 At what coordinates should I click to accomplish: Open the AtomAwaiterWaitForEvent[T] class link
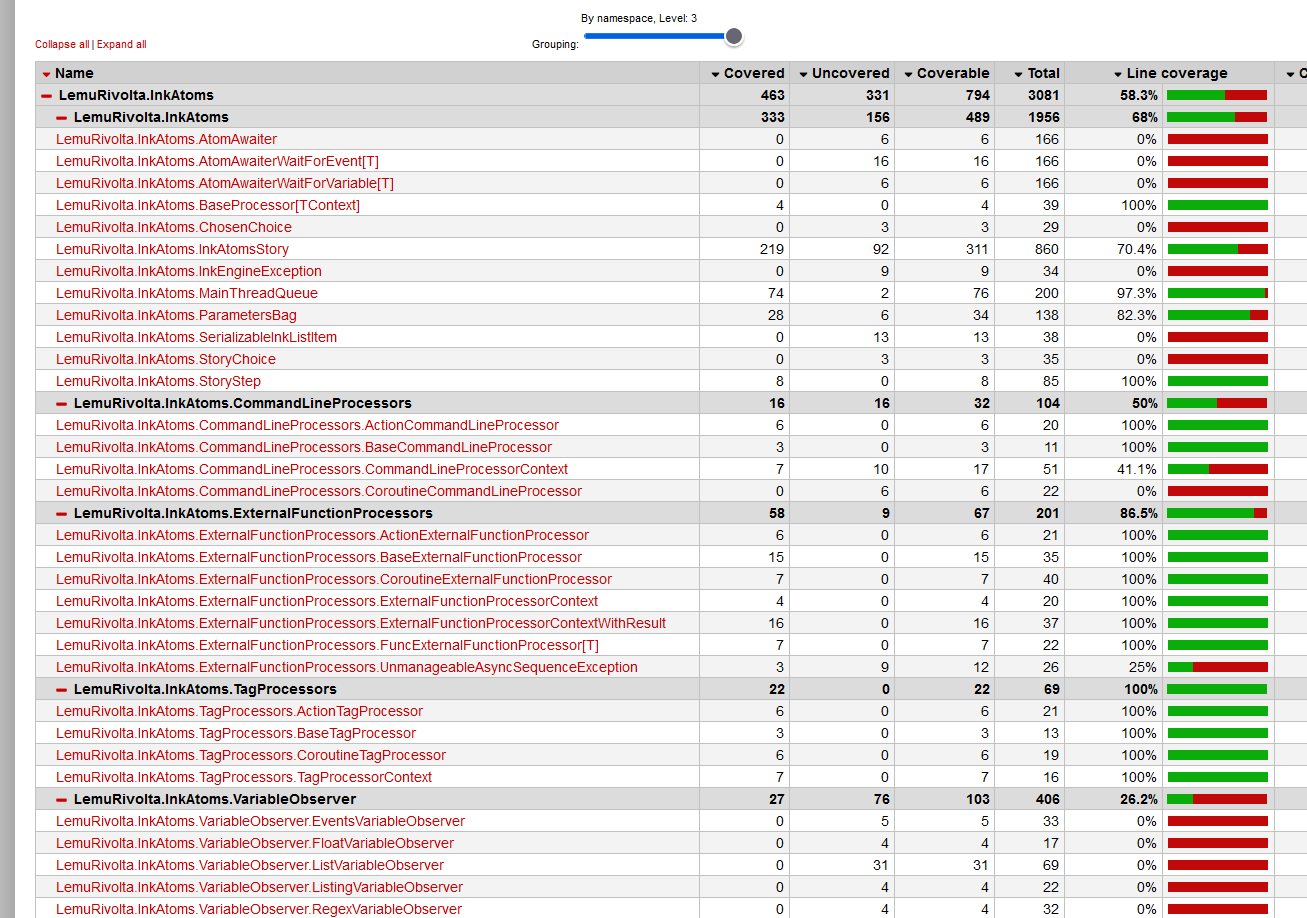pos(217,161)
